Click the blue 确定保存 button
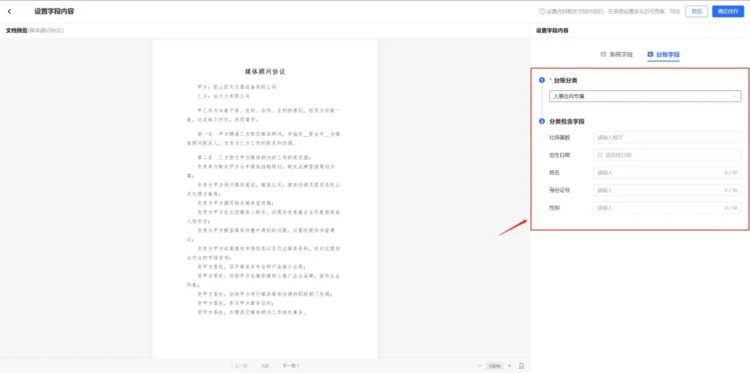The width and height of the screenshot is (750, 373). tap(728, 11)
